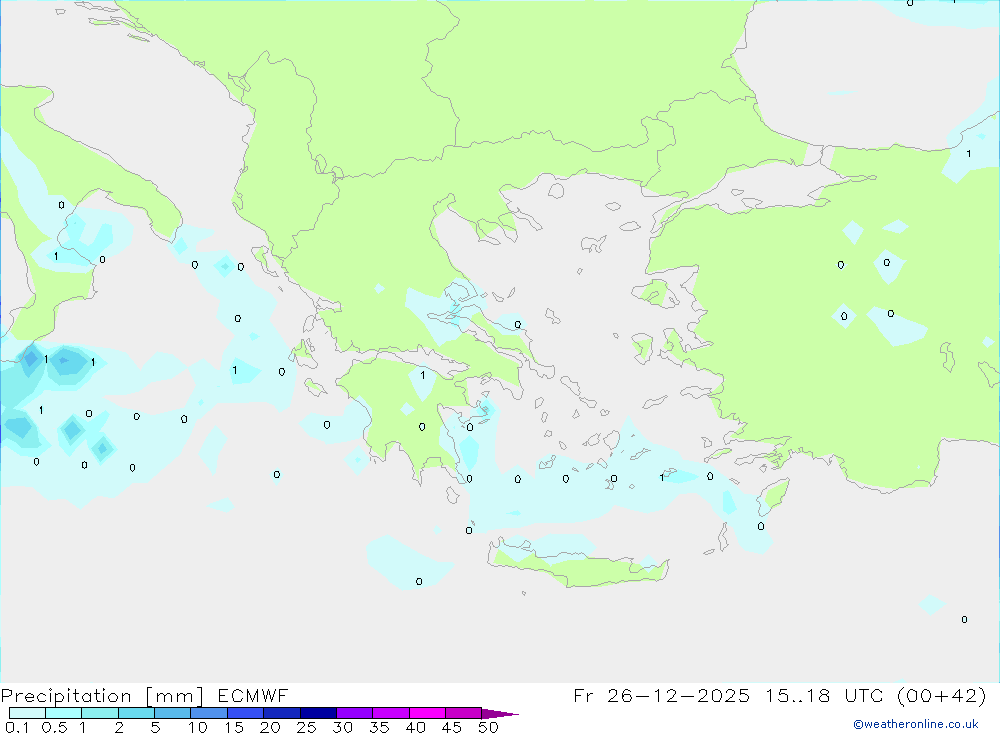Viewport: 1000px width, 733px height.
Task: Select the 30–35 mm purple legend swatch
Action: [355, 713]
